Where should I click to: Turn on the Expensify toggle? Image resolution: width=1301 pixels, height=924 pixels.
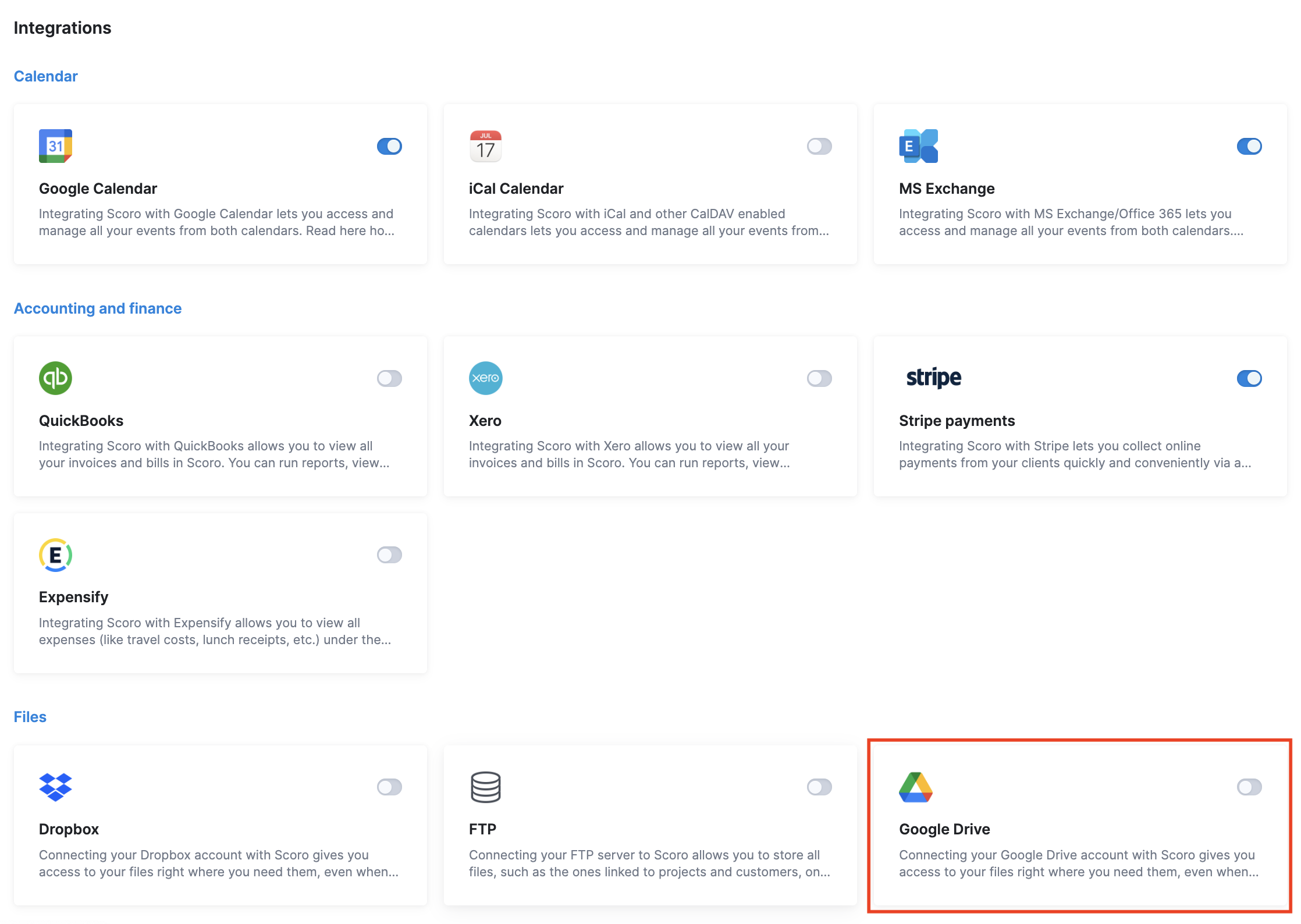[x=389, y=555]
